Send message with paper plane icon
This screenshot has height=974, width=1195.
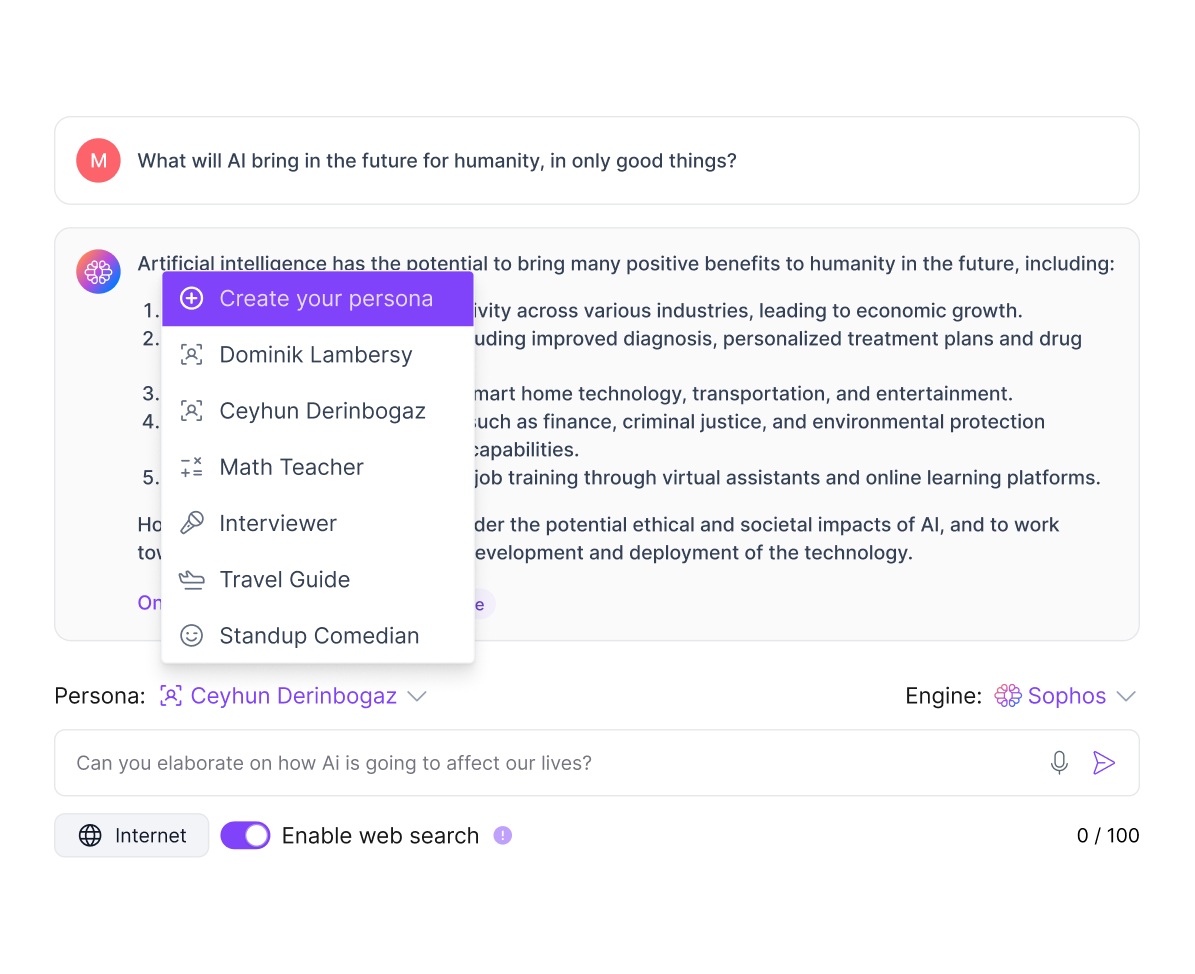[1104, 762]
